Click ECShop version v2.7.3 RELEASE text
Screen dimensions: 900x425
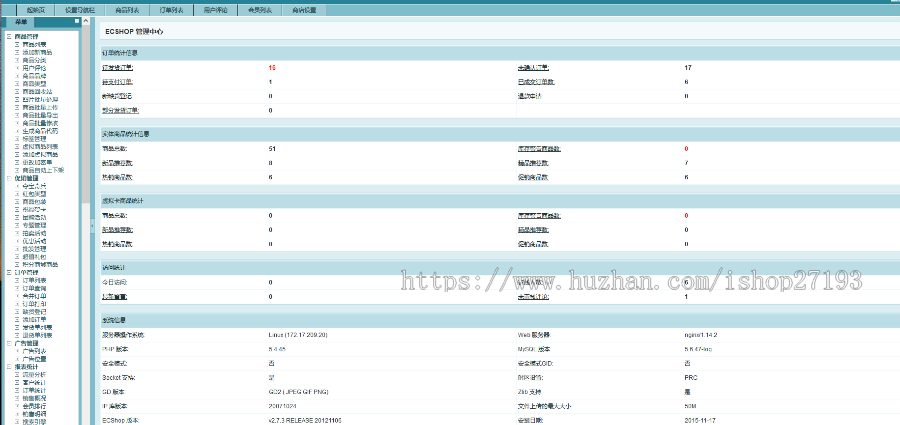(x=305, y=421)
